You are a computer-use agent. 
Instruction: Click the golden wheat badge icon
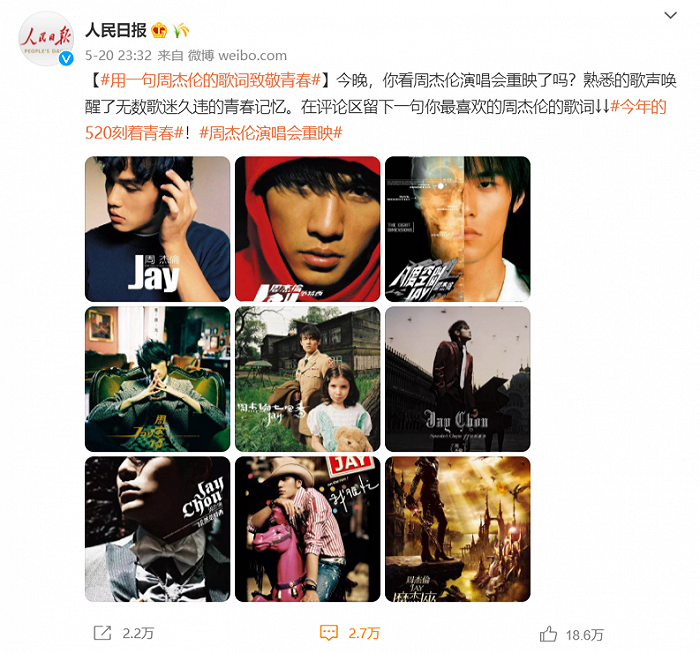[x=181, y=30]
